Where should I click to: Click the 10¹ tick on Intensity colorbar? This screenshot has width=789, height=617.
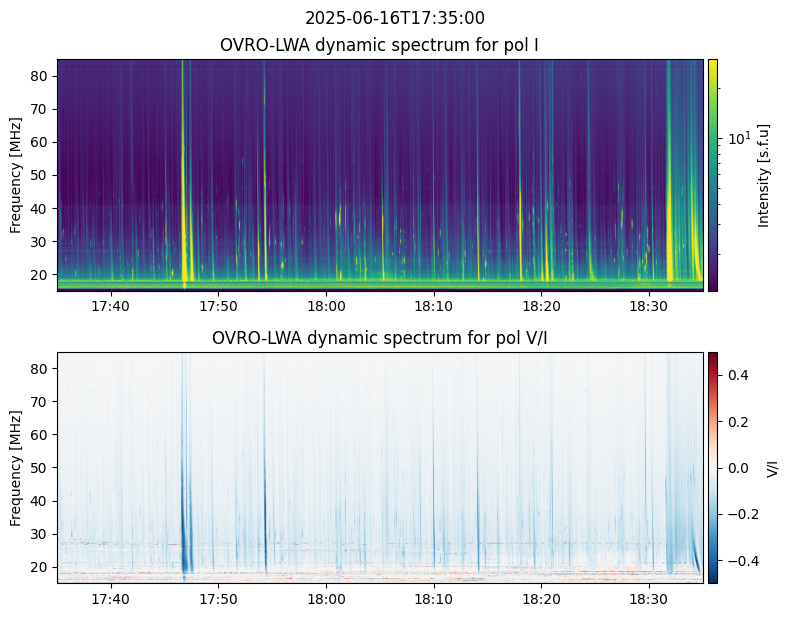(x=736, y=137)
